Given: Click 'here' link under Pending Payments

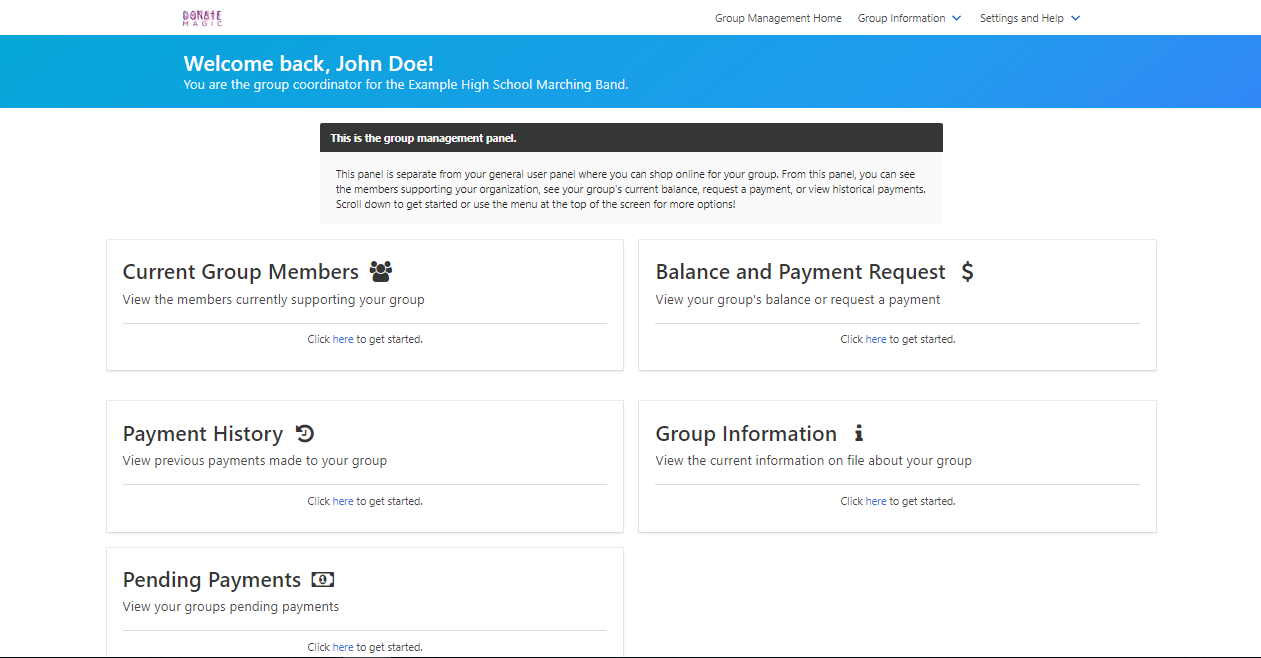Looking at the screenshot, I should click(343, 647).
